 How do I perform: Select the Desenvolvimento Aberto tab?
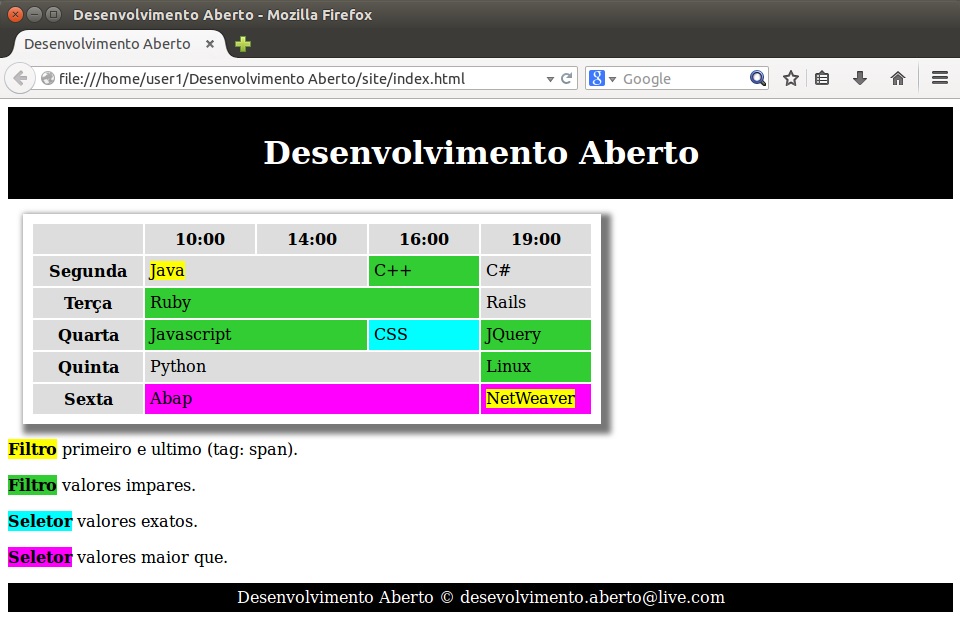point(107,44)
